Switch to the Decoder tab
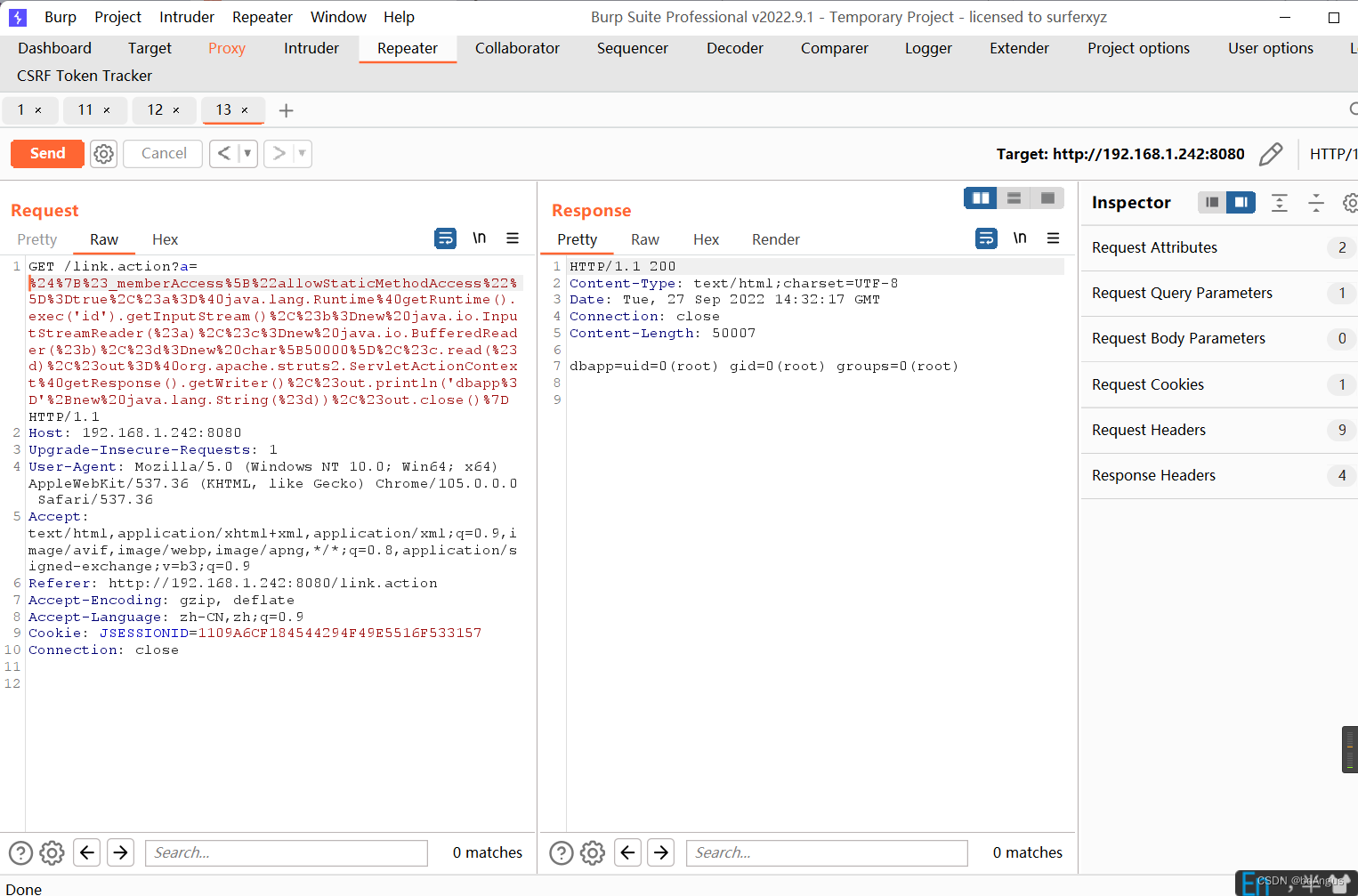Screen dimensions: 1358x896 point(735,48)
